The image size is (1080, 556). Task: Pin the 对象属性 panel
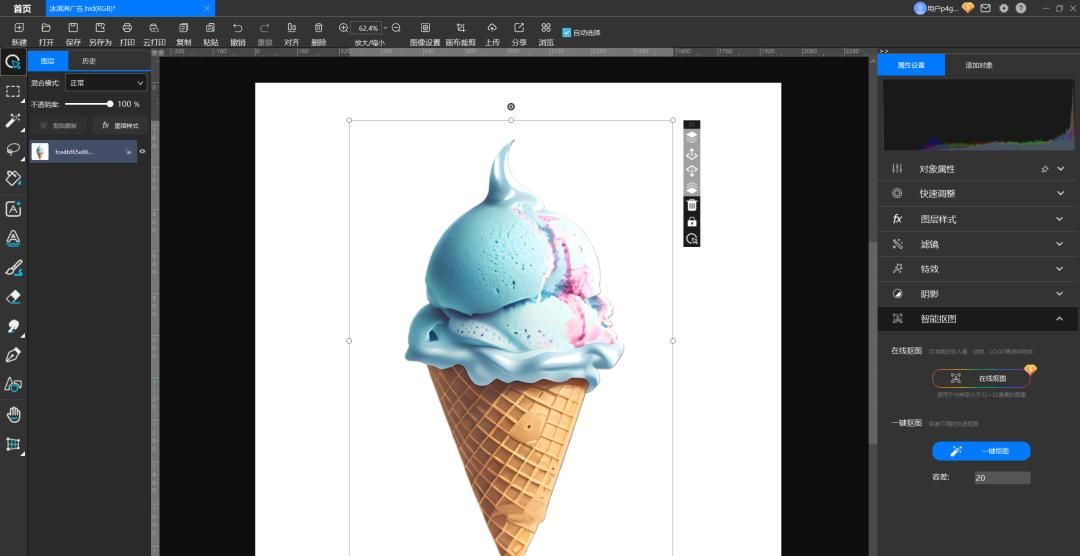click(1044, 169)
